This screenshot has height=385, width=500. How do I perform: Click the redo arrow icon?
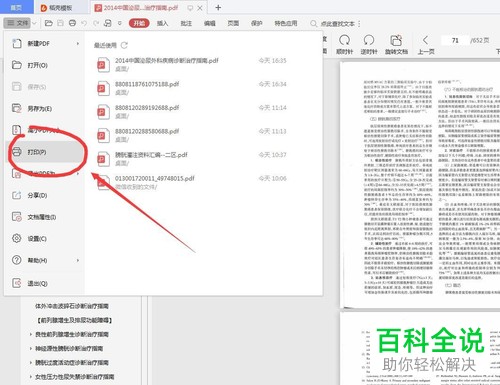click(96, 23)
